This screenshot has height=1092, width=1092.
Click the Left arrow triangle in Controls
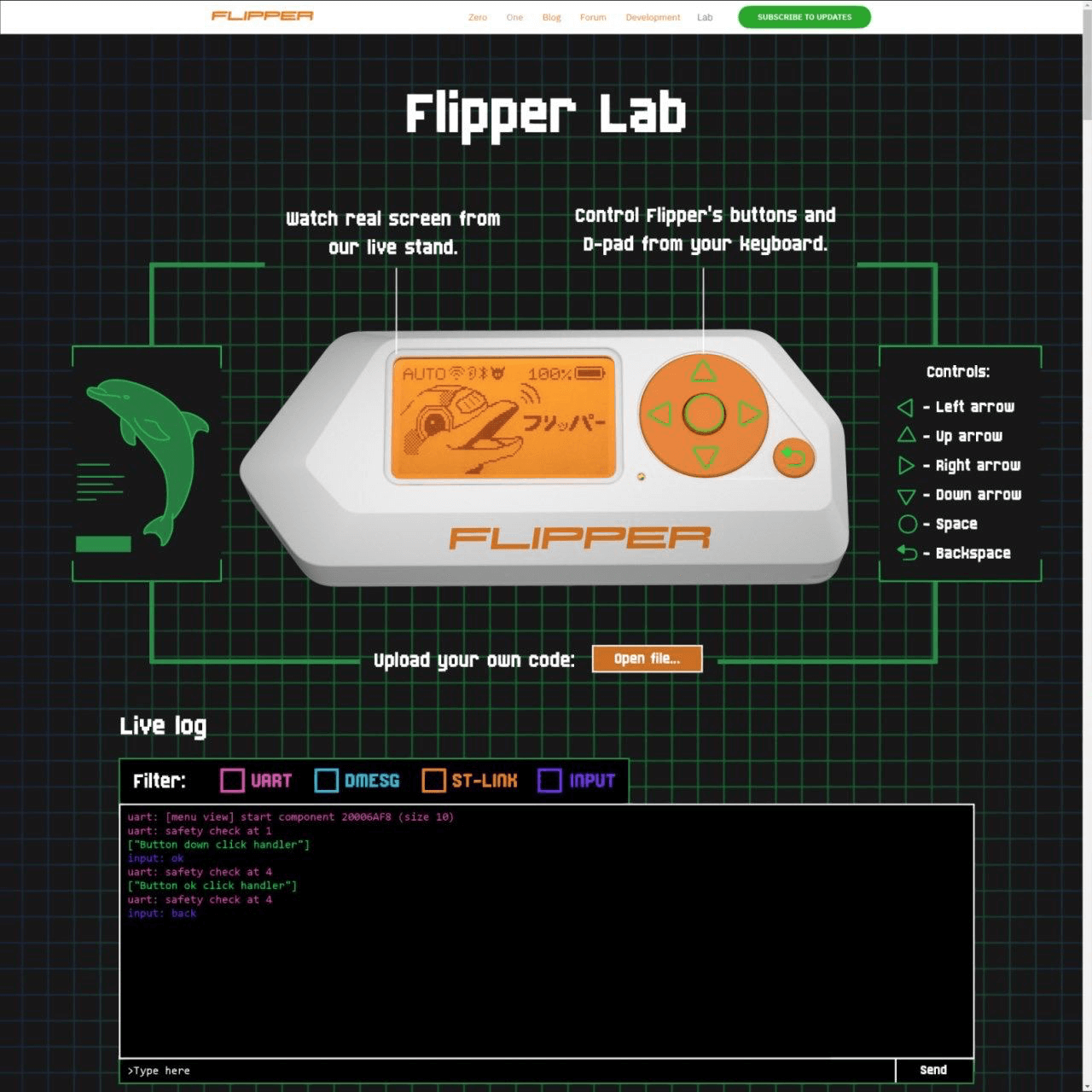coord(906,408)
